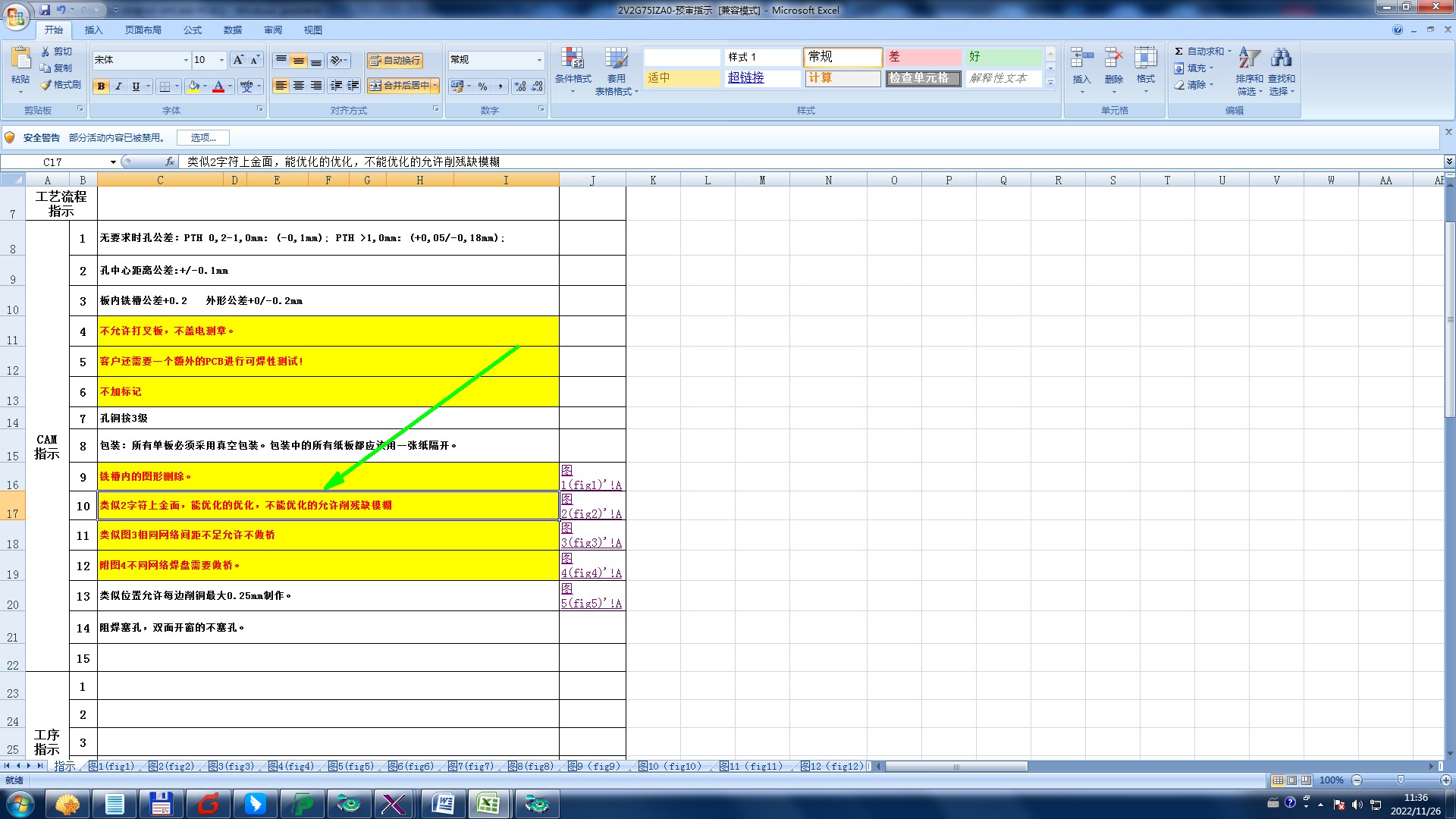Expand the font name dropdown
Viewport: 1456px width, 819px height.
tap(186, 60)
